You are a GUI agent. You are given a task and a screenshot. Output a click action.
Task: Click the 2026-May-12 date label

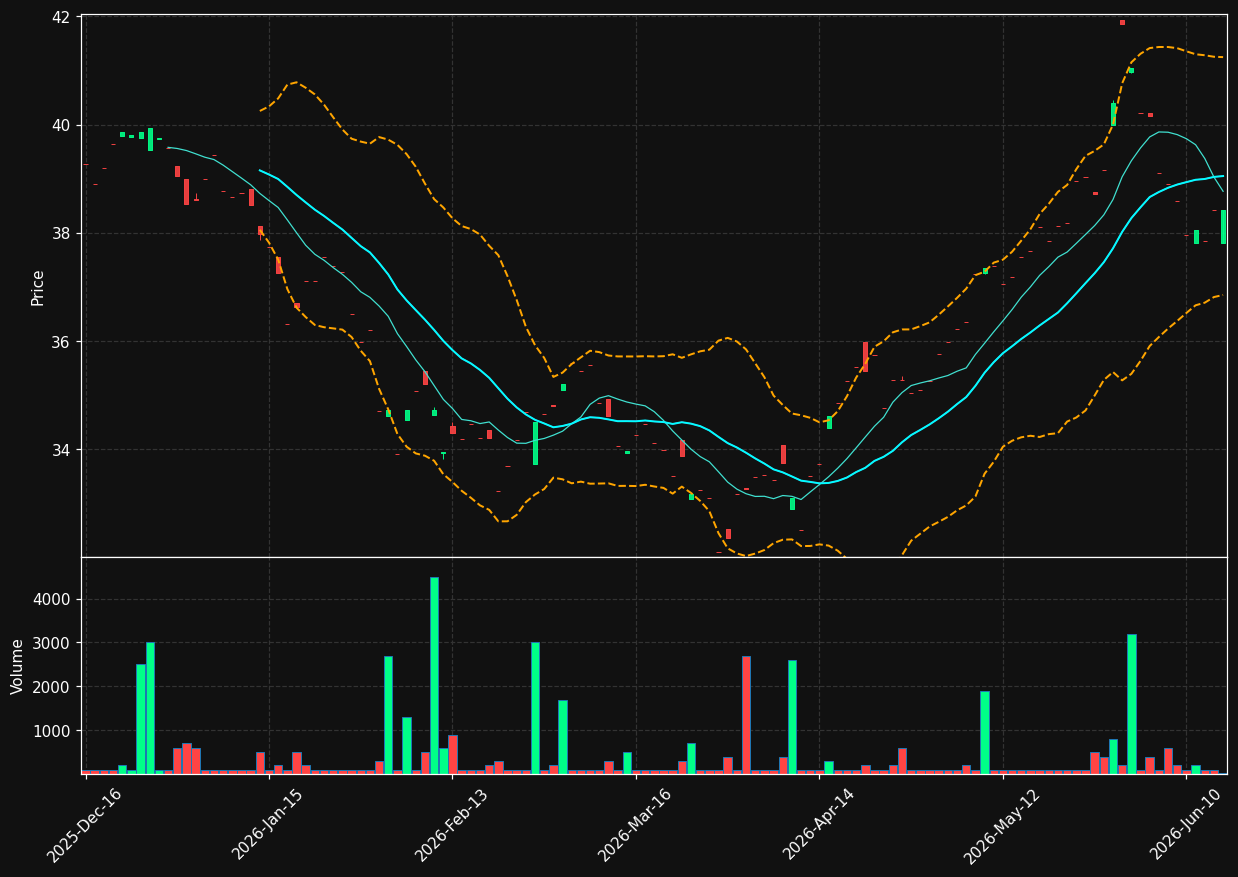(1003, 824)
